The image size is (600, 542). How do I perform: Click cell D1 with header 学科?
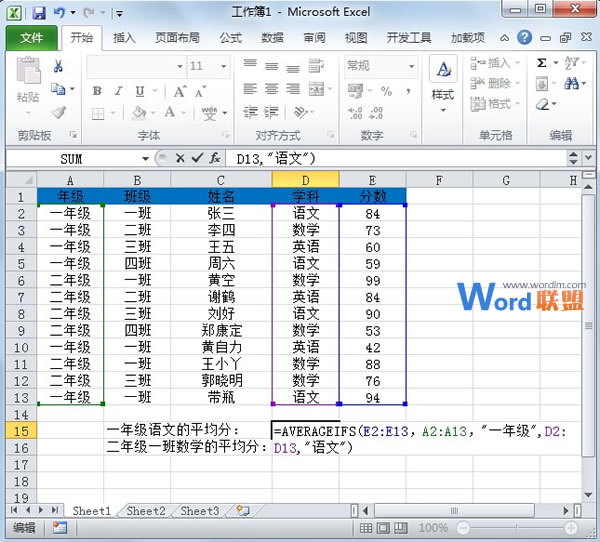tap(305, 196)
